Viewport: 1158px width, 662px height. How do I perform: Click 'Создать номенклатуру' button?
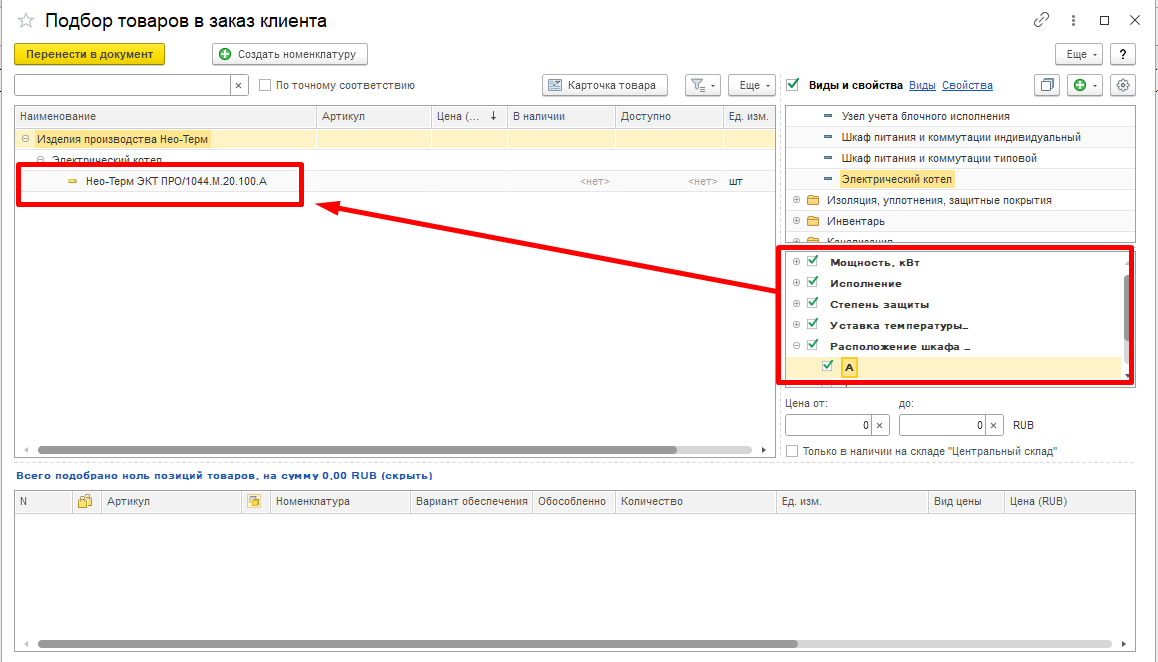click(290, 54)
